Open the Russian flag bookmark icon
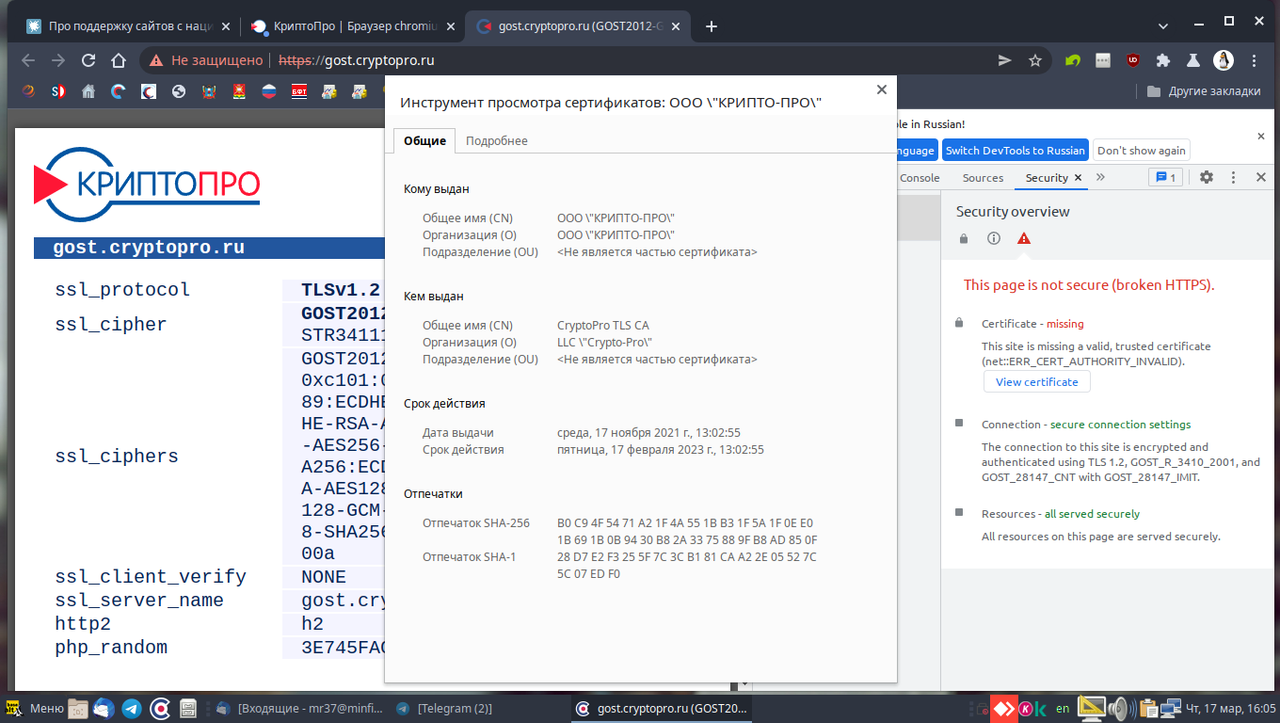The image size is (1280, 723). tap(268, 91)
